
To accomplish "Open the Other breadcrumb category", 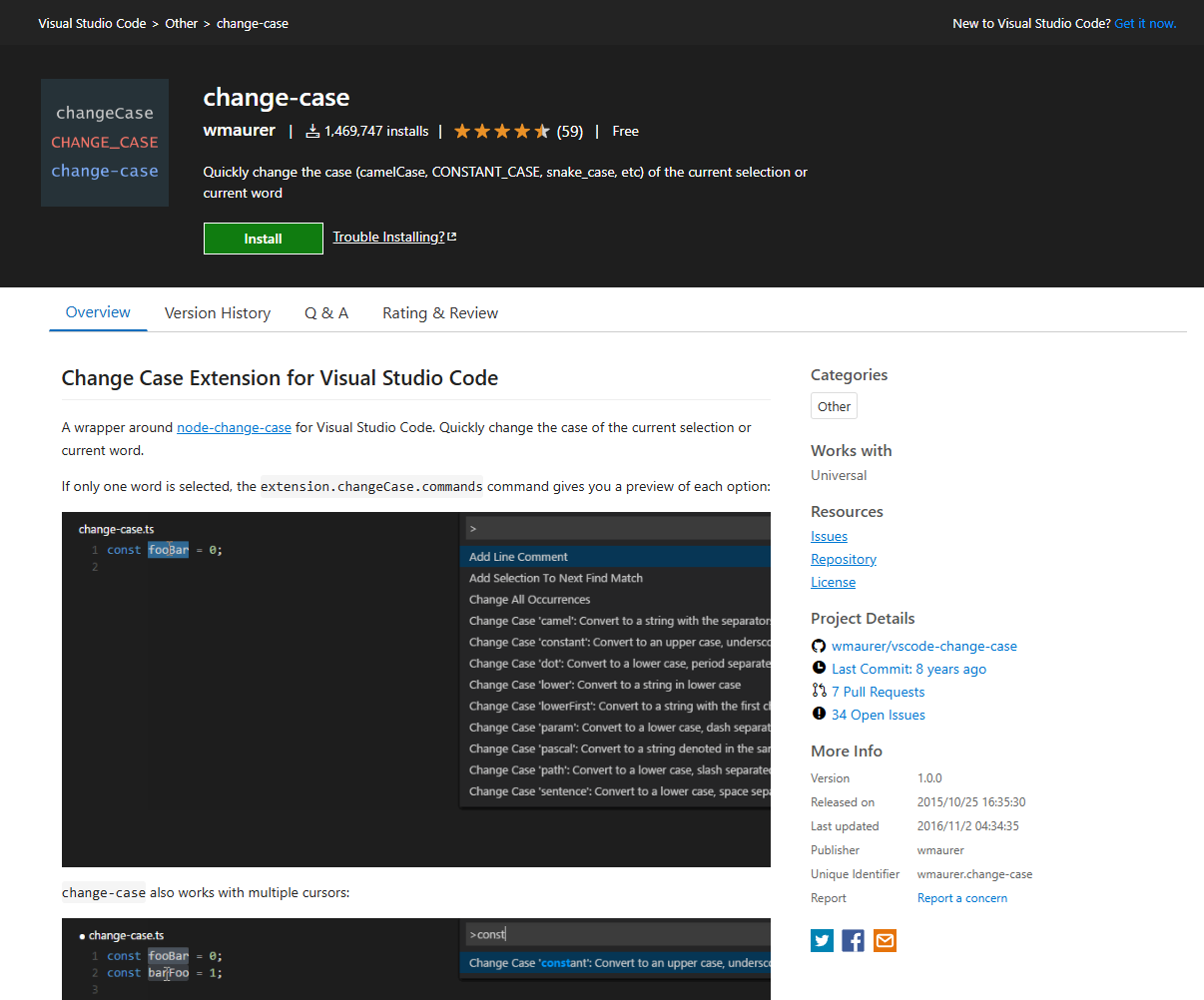I will coord(182,23).
